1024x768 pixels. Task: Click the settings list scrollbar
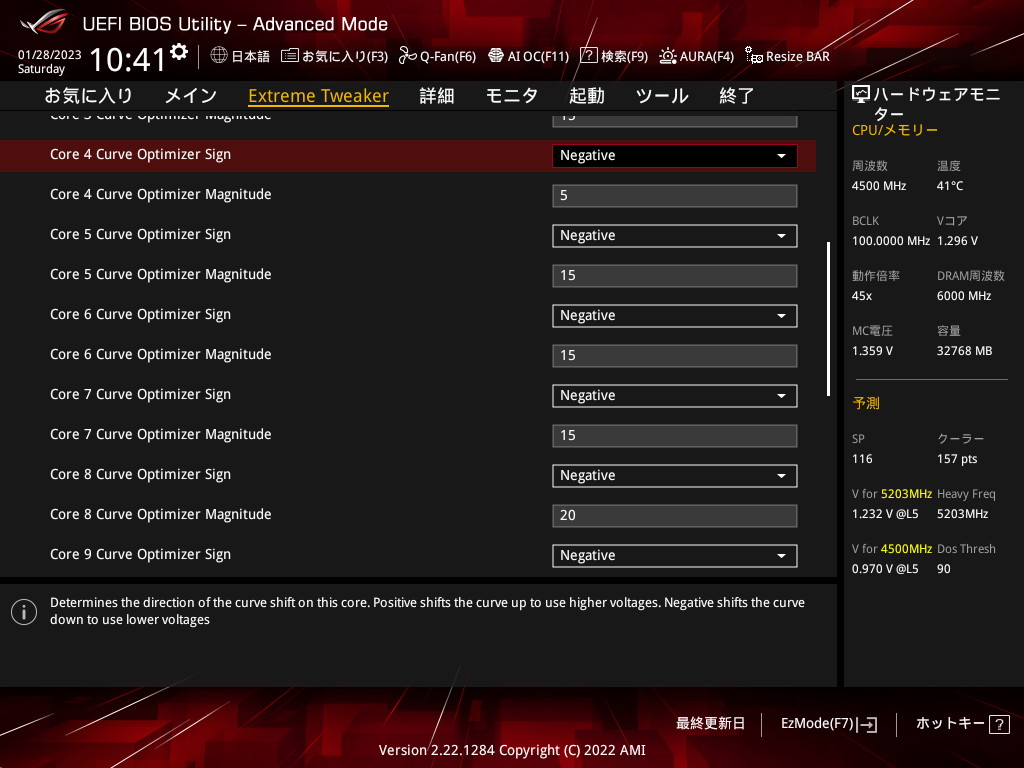pyautogui.click(x=828, y=319)
